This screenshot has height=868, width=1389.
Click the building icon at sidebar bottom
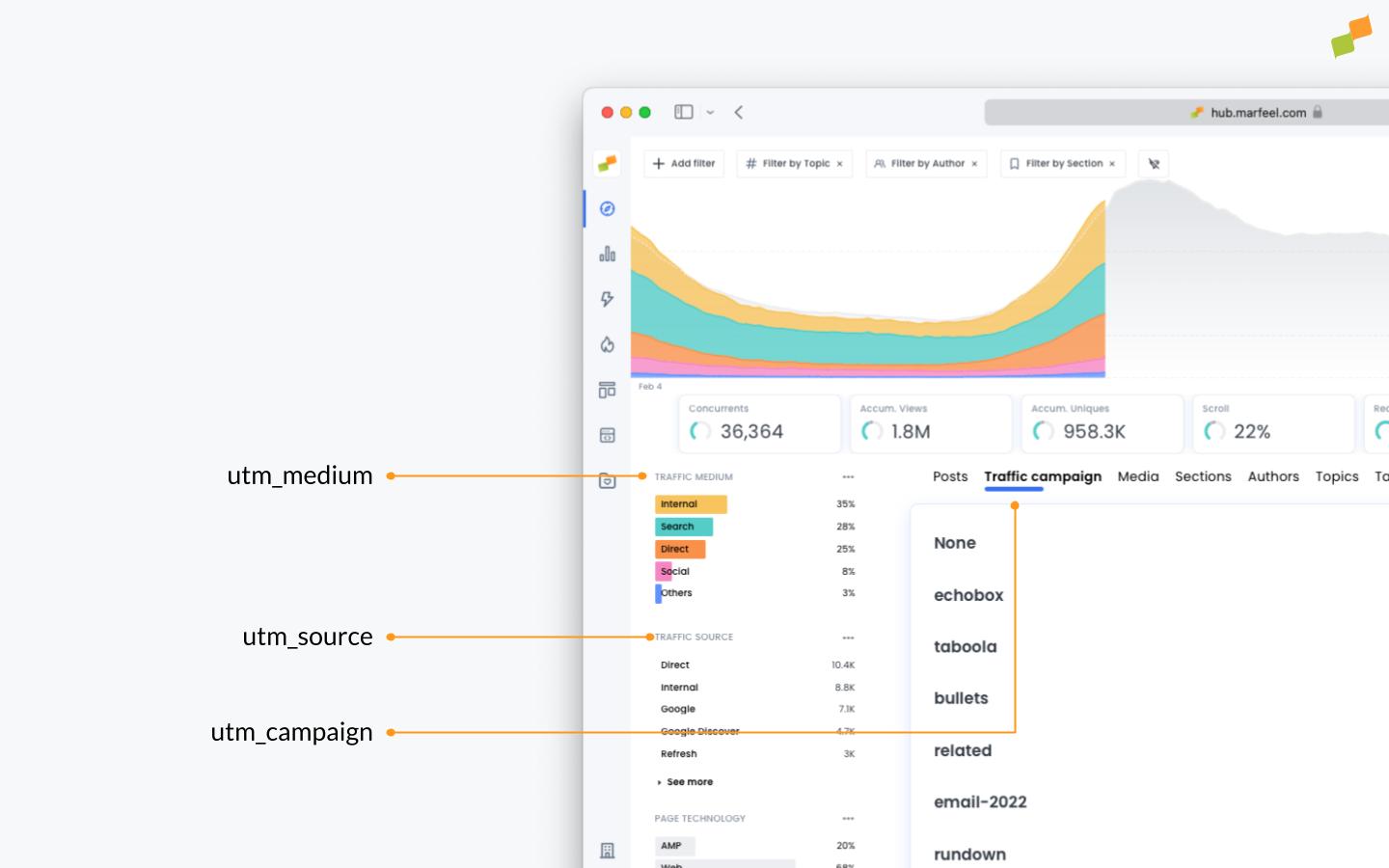pyautogui.click(x=607, y=849)
